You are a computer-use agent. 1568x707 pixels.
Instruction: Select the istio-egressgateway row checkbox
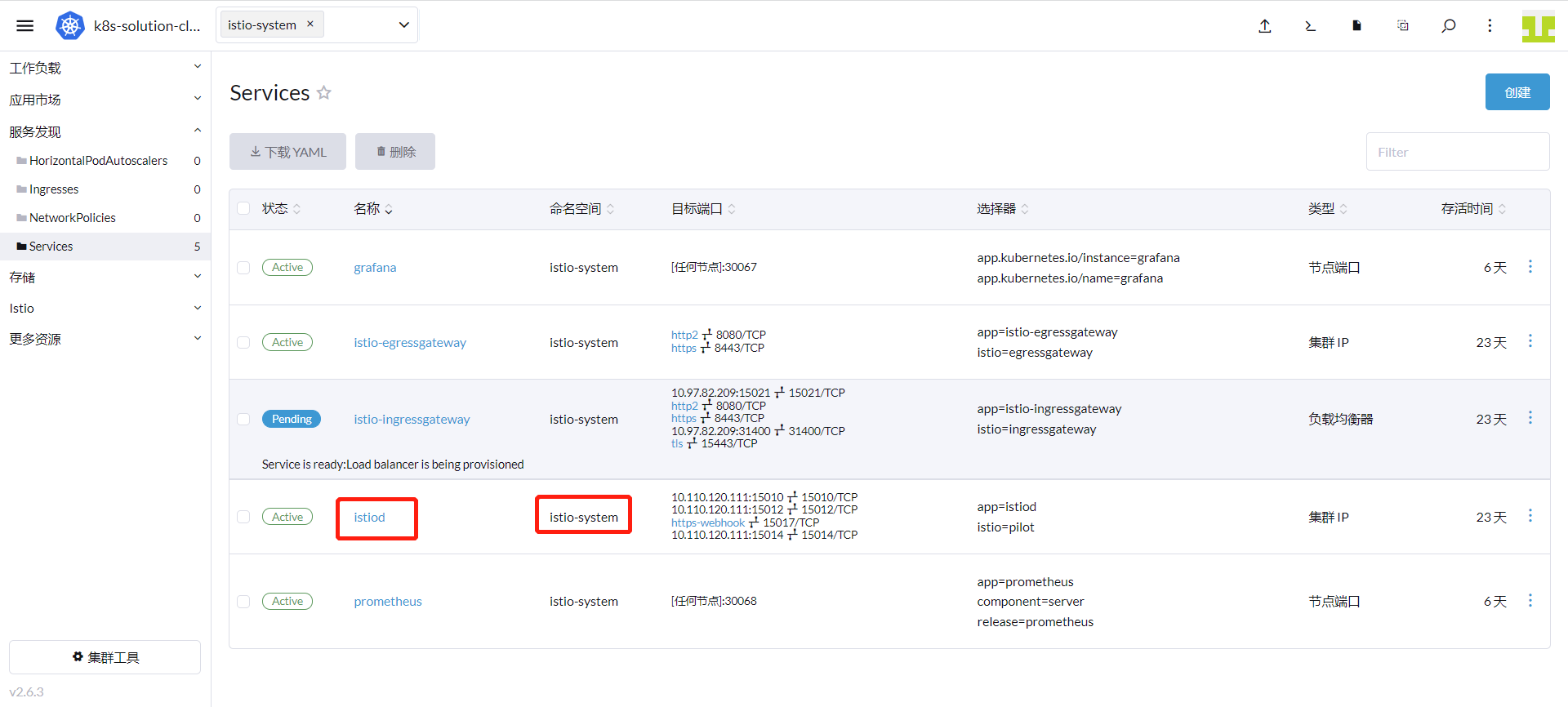pyautogui.click(x=243, y=342)
